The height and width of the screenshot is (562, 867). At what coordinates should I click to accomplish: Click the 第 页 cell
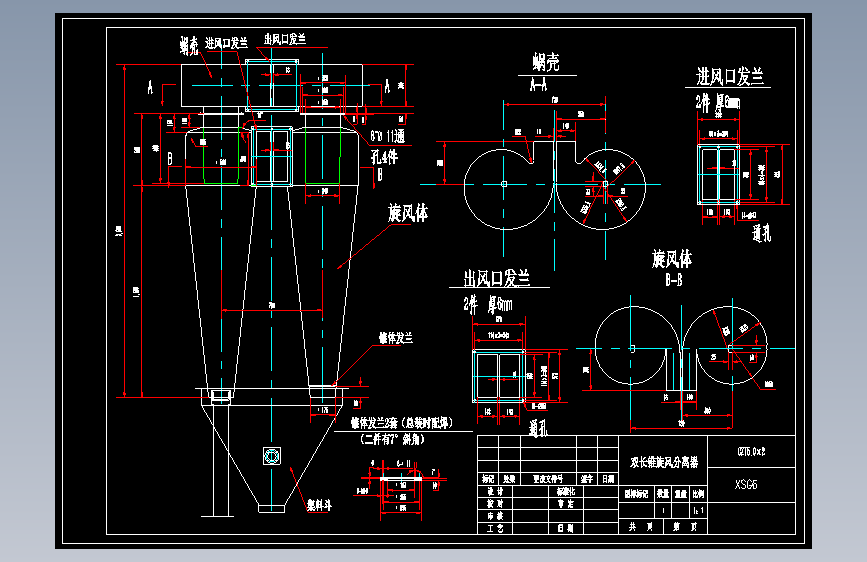pos(685,527)
